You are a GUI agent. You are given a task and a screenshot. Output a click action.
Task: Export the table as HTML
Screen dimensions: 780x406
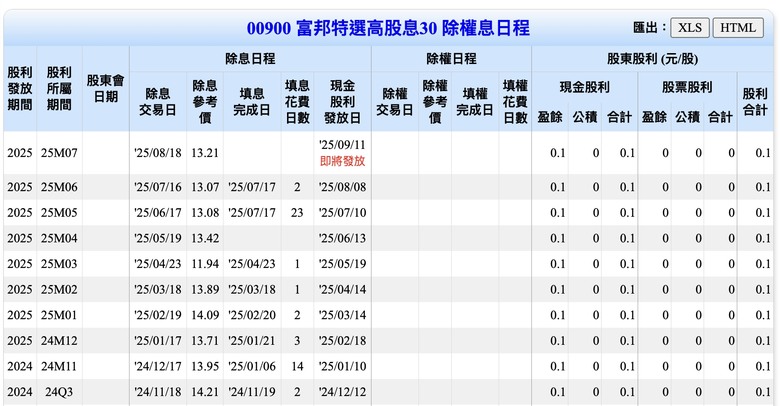coord(738,27)
